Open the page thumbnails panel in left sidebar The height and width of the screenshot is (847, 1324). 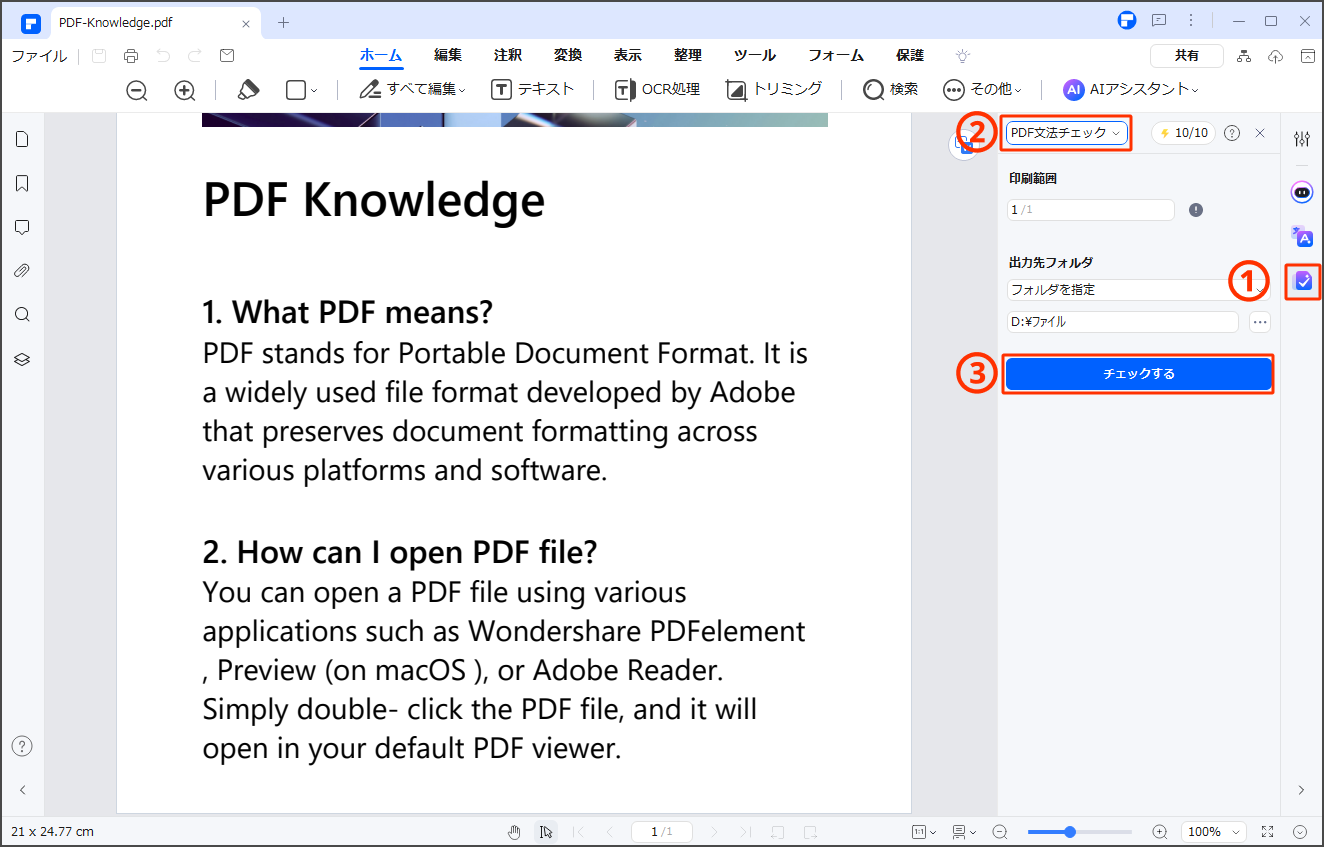click(22, 139)
